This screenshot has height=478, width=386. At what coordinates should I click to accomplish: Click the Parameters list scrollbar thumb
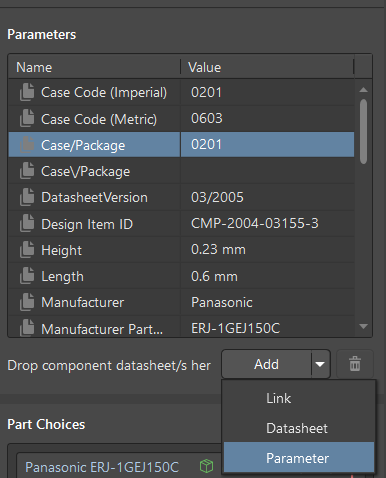tap(364, 131)
